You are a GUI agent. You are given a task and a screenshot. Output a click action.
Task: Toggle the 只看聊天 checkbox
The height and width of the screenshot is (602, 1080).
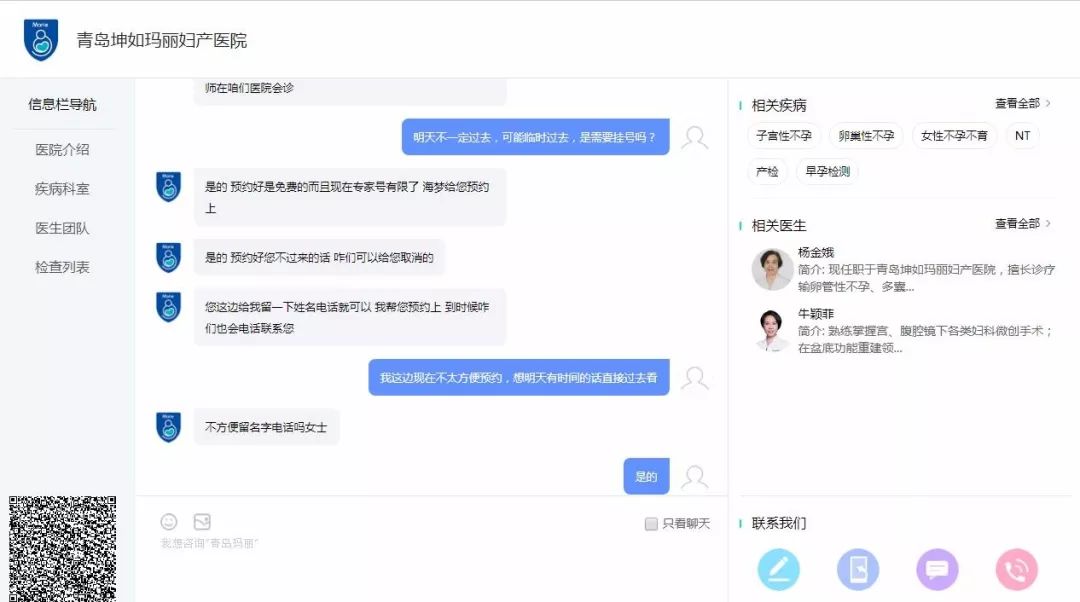tap(651, 524)
